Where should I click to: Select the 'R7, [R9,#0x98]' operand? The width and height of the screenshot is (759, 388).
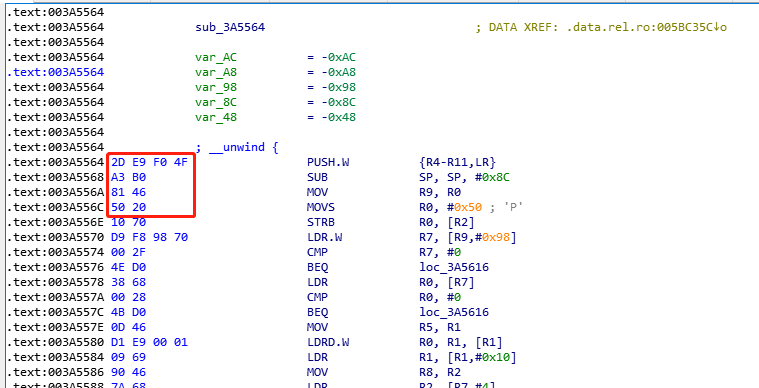pyautogui.click(x=468, y=238)
